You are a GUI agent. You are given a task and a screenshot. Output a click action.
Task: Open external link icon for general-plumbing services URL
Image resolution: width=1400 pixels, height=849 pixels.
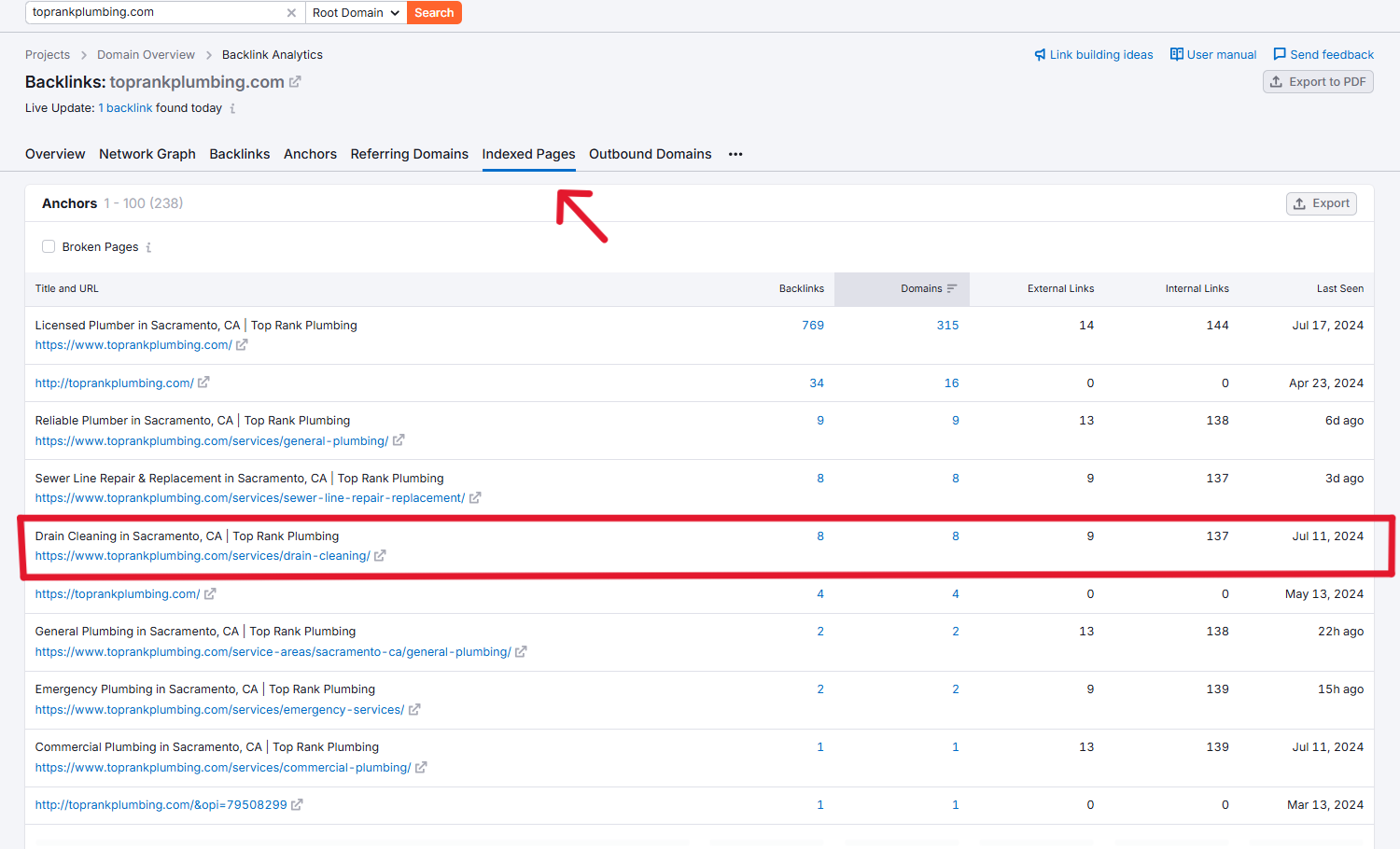(399, 440)
